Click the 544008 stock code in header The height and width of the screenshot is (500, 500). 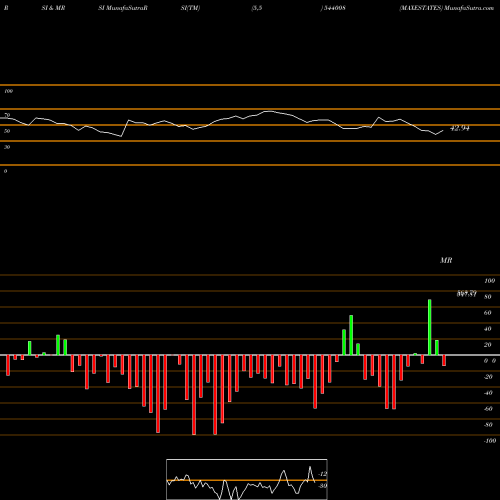point(335,8)
